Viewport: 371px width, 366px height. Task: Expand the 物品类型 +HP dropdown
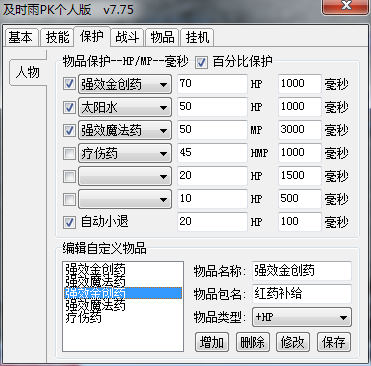pyautogui.click(x=302, y=317)
